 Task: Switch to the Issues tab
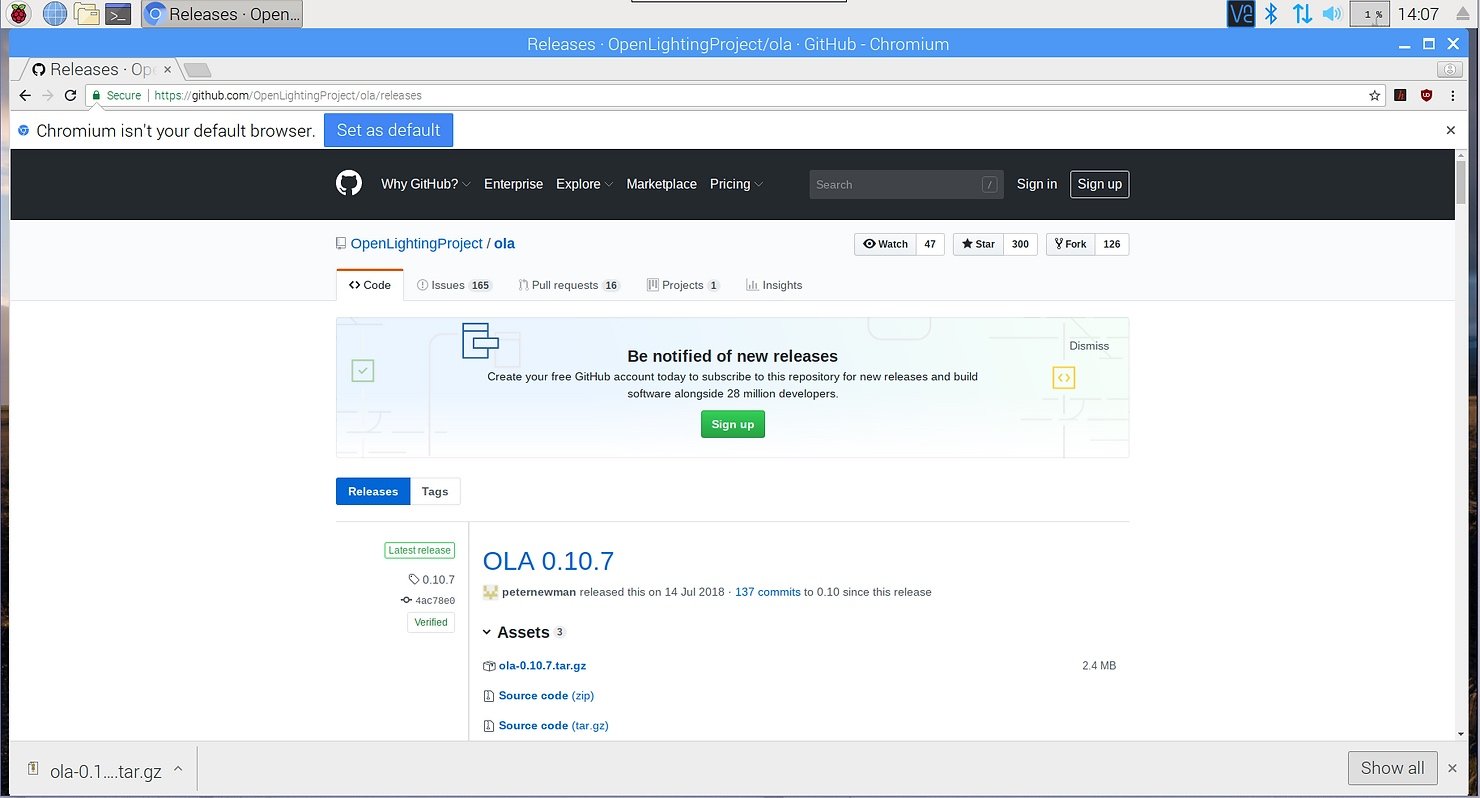click(448, 284)
